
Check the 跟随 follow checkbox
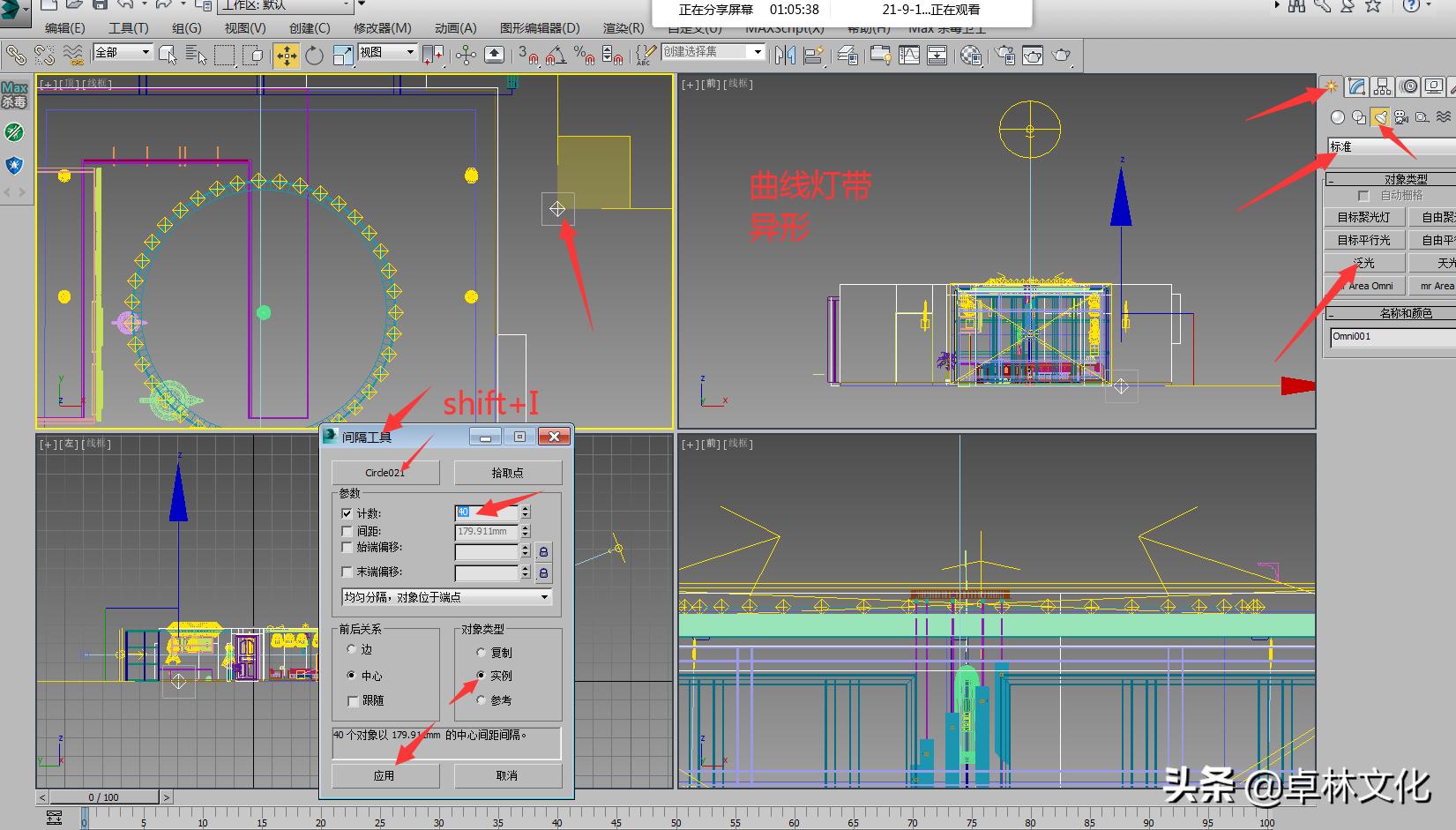(353, 701)
